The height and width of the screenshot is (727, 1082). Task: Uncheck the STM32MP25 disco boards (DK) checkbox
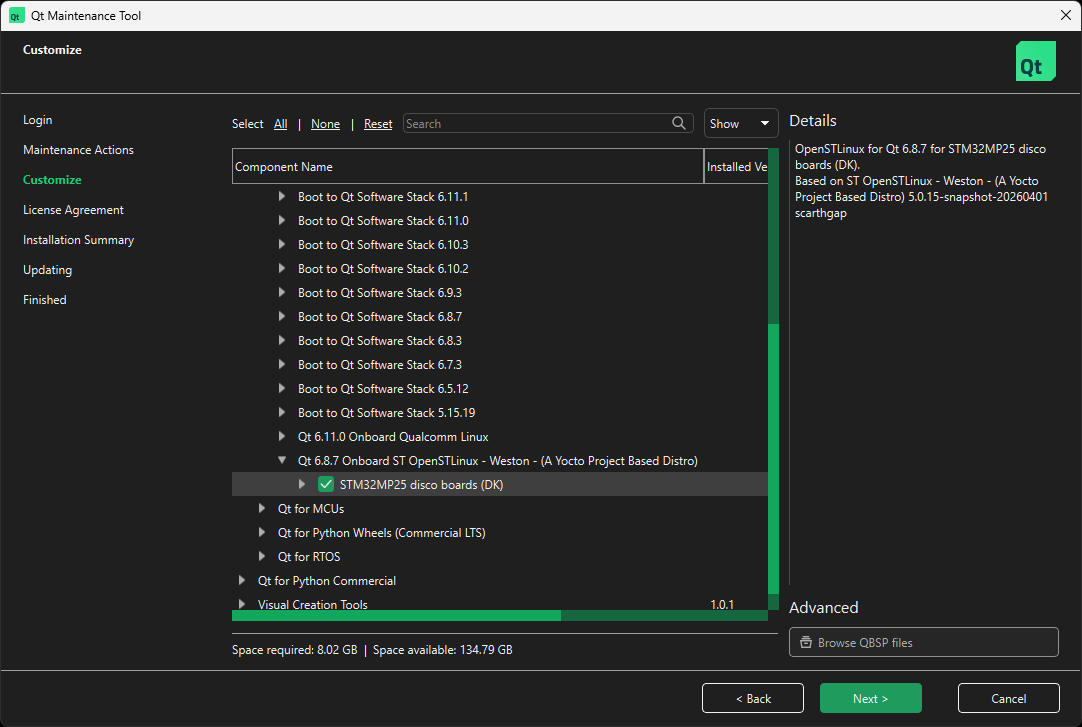pyautogui.click(x=326, y=484)
